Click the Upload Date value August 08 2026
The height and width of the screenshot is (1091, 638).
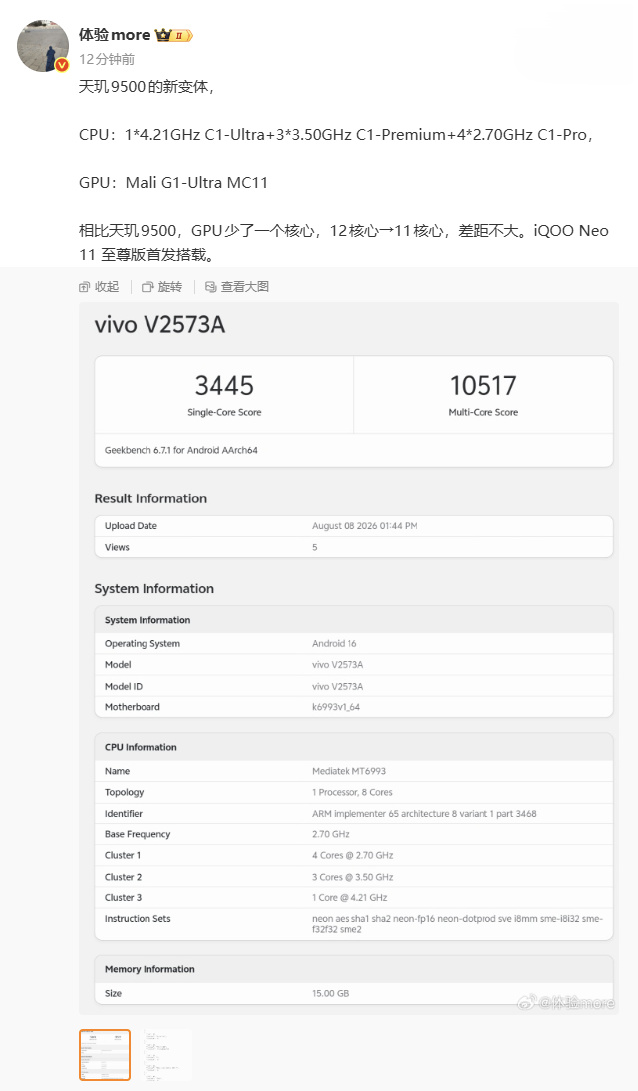pyautogui.click(x=365, y=526)
